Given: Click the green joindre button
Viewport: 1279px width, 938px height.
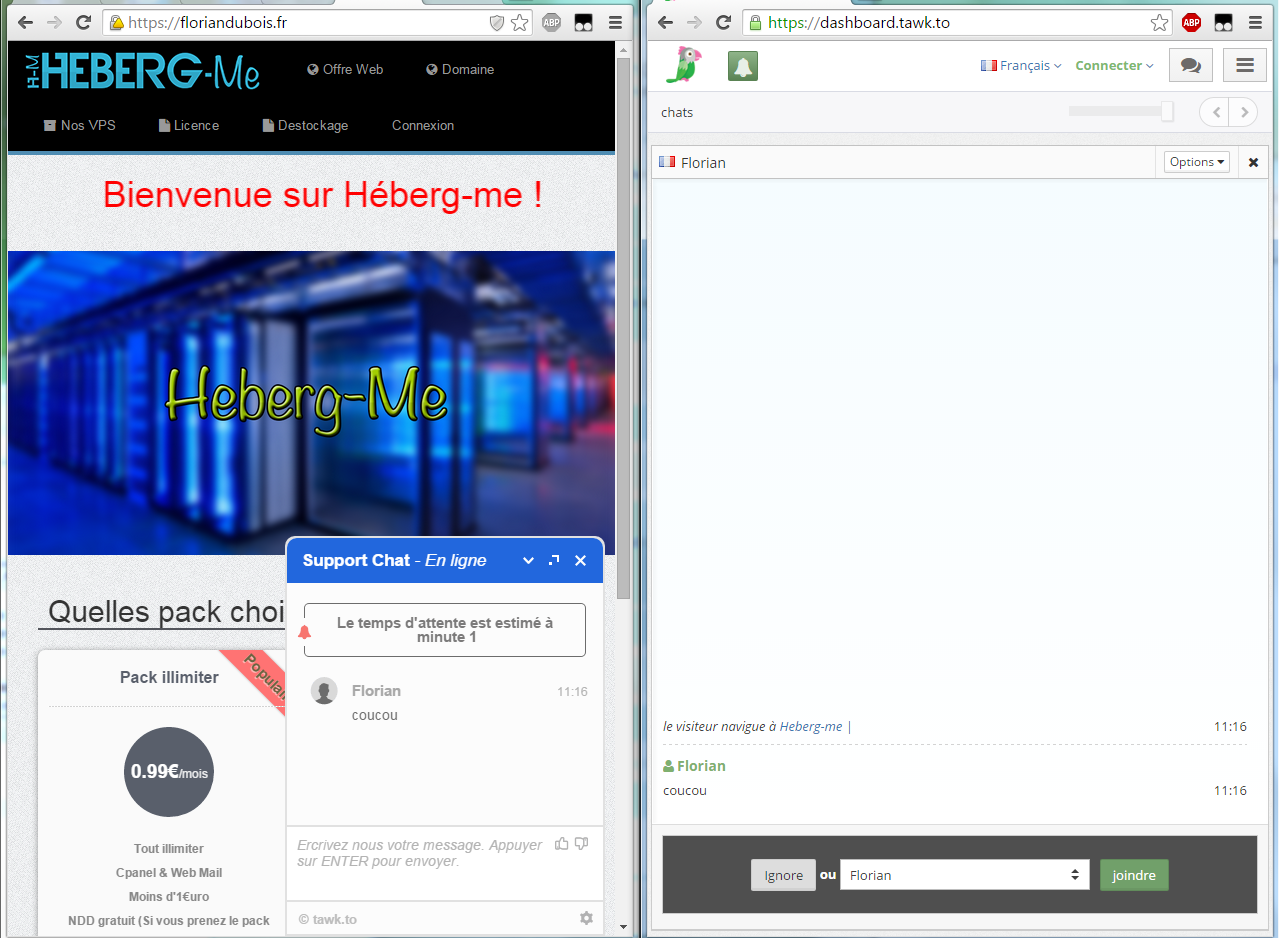Looking at the screenshot, I should (x=1134, y=875).
